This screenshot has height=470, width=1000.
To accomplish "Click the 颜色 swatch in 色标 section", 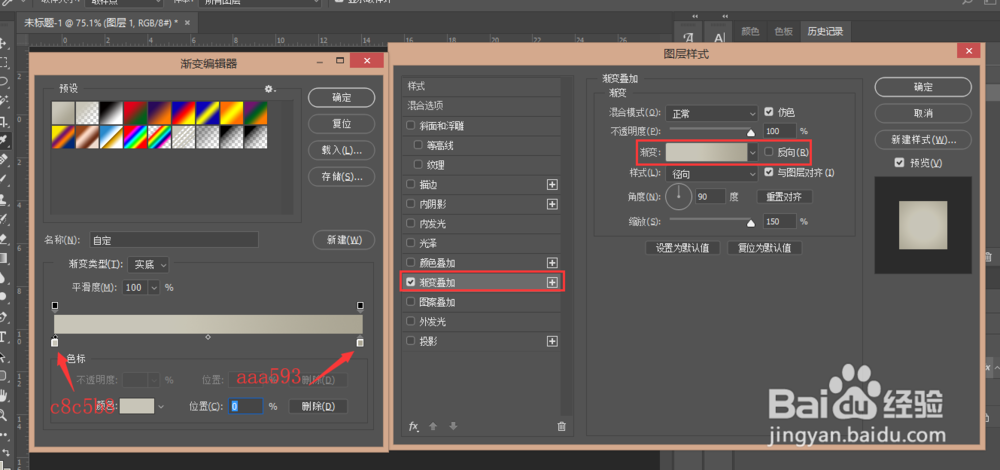I will [137, 406].
